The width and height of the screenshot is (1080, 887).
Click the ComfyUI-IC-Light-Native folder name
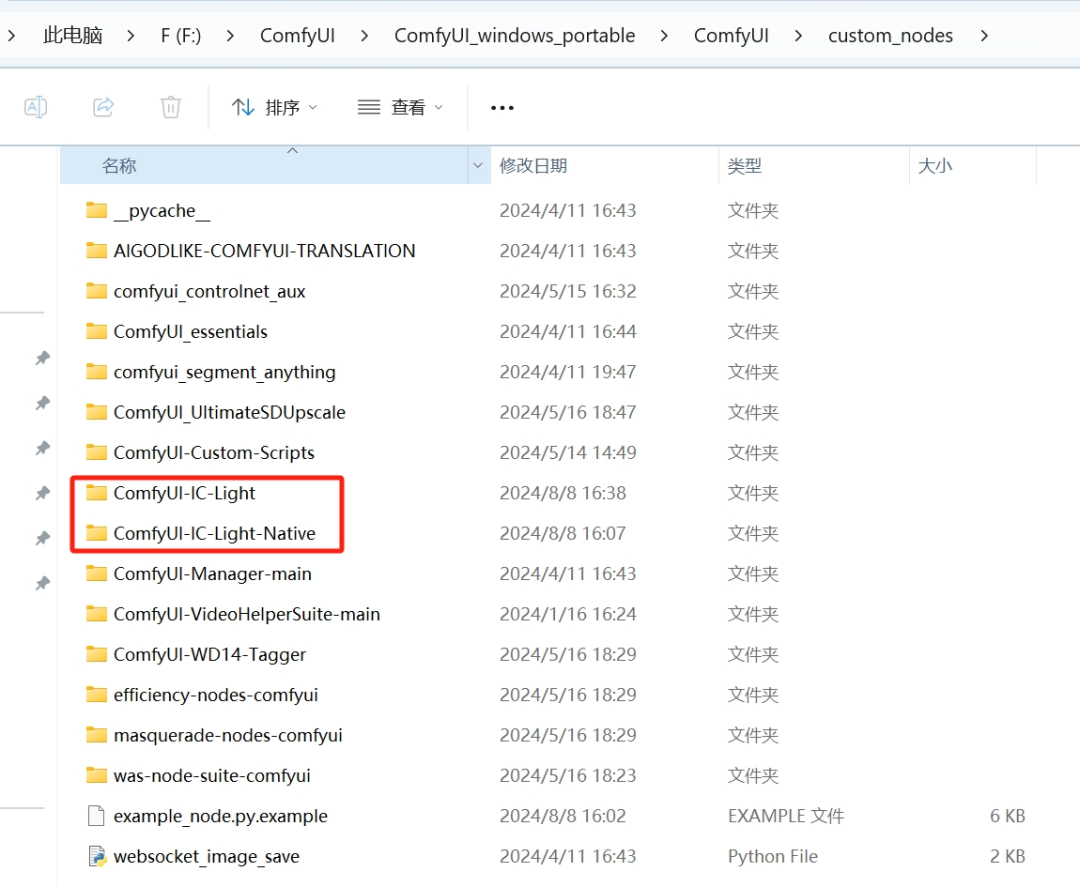tap(214, 534)
